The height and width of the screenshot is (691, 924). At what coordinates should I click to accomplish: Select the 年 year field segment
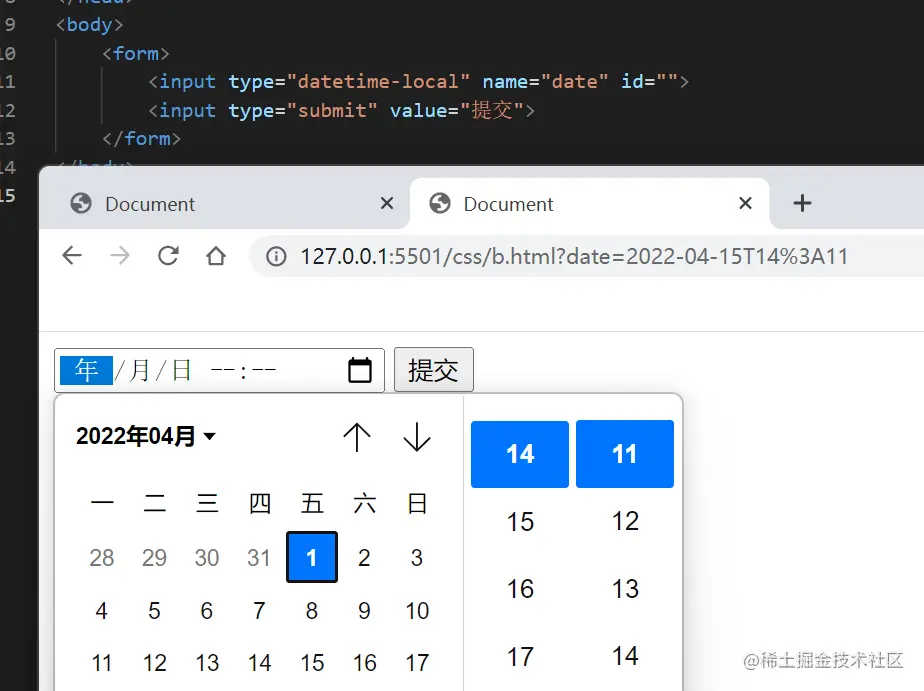coord(86,371)
